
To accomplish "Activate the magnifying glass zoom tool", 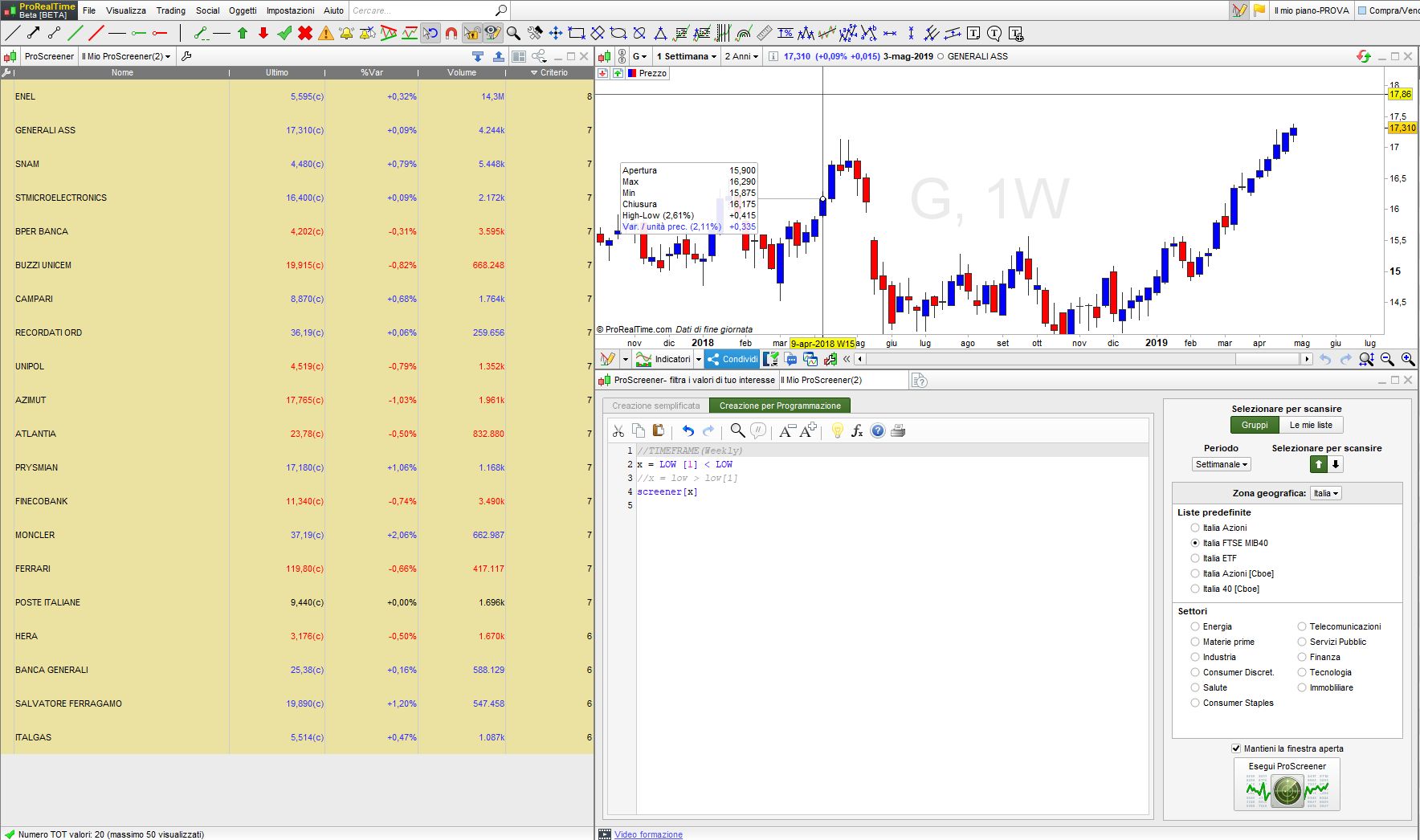I will click(x=514, y=33).
